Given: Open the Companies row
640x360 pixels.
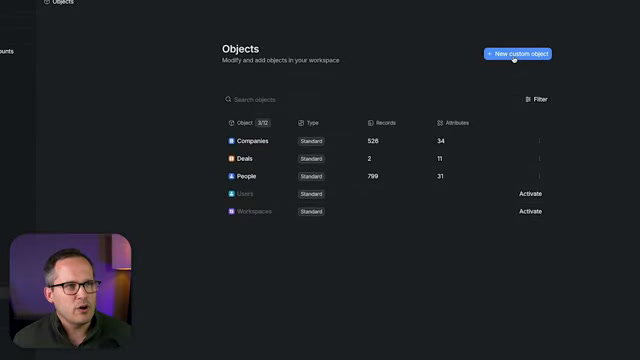Looking at the screenshot, I should pyautogui.click(x=387, y=141).
